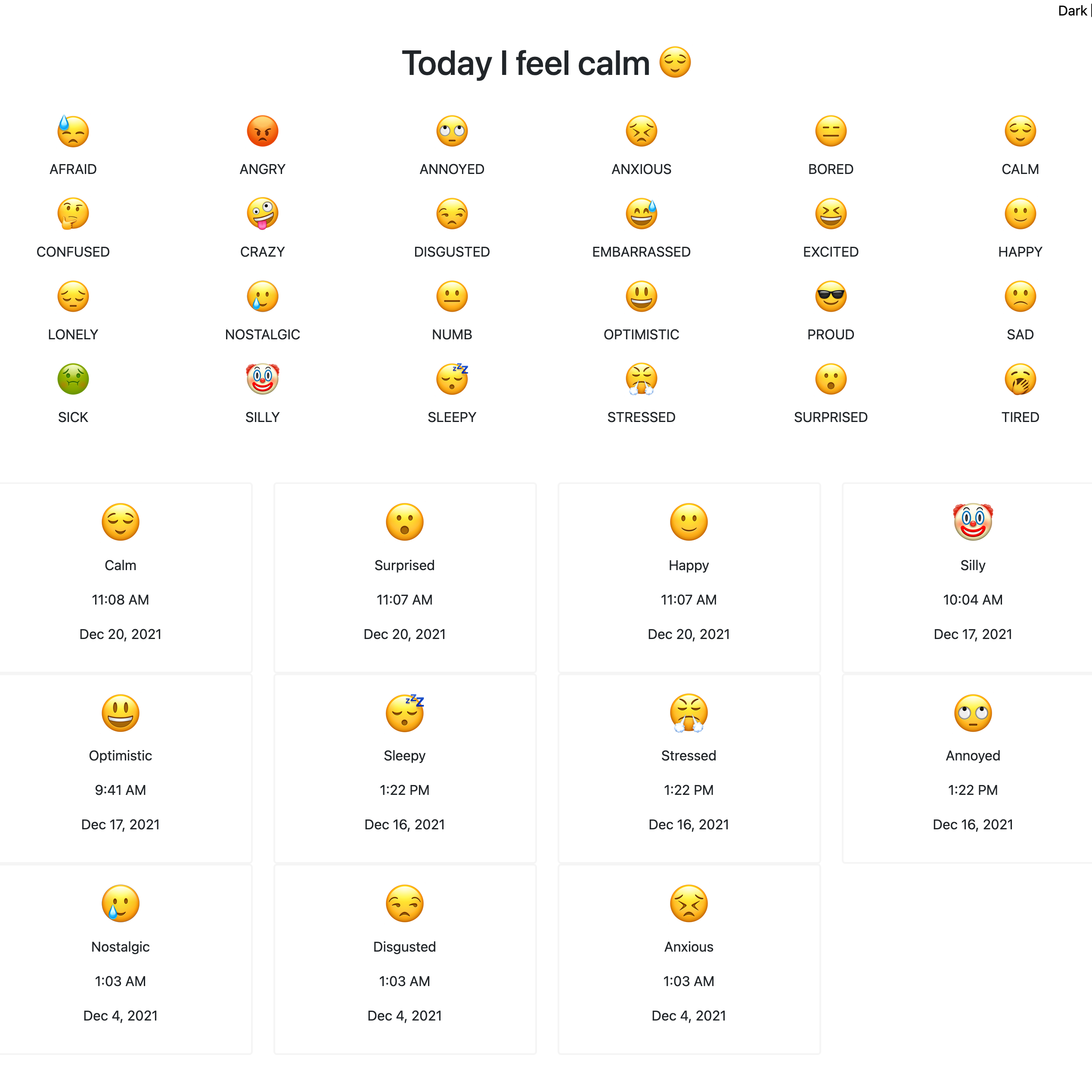Click the NUMB mood label
Viewport: 1092px width, 1092px height.
452,335
